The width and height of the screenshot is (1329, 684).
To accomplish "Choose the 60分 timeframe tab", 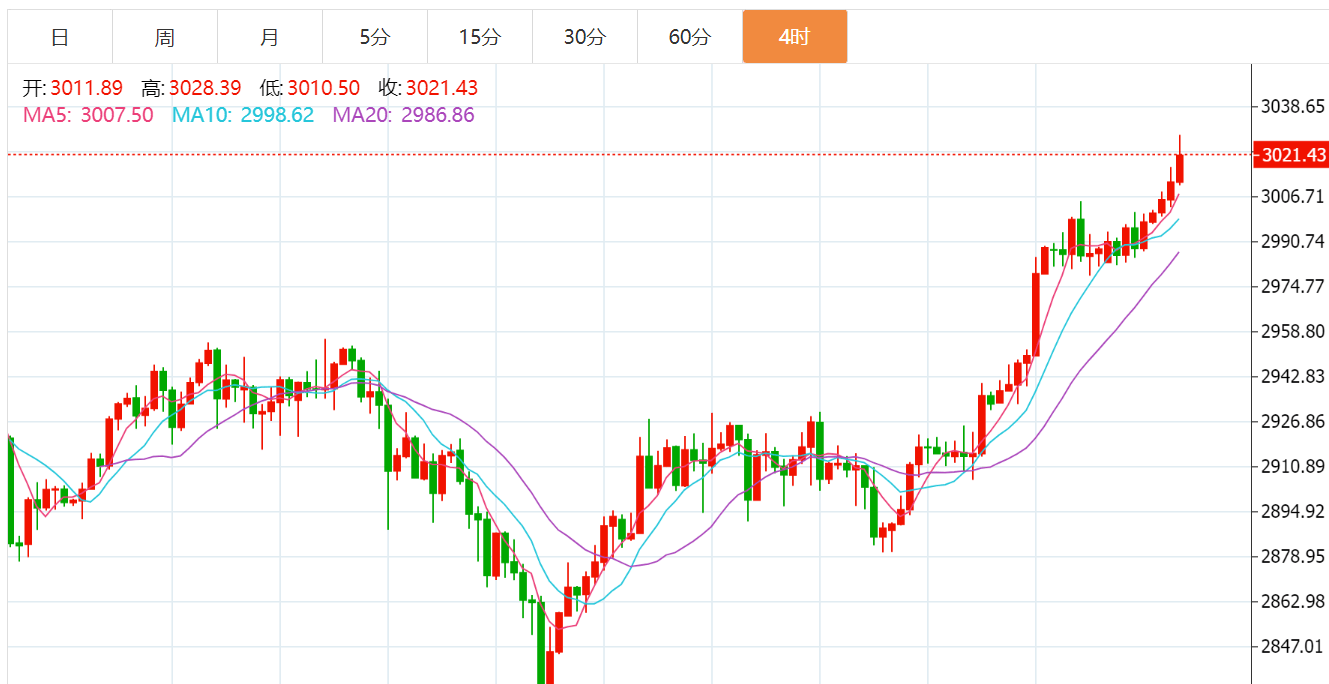I will coord(690,37).
